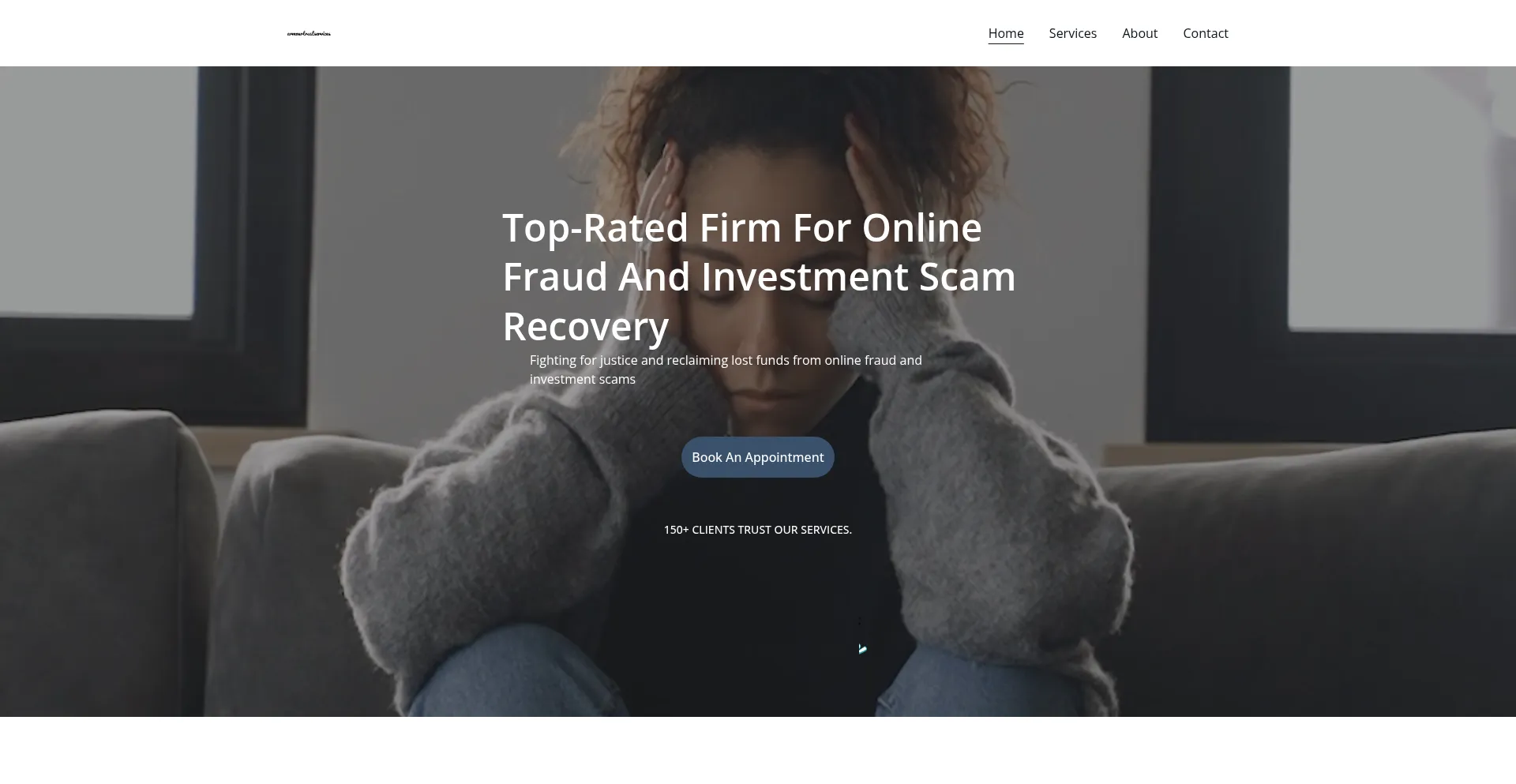Select the 'Top-Rated Firm For Online' headline line
1516x784 pixels.
[742, 227]
